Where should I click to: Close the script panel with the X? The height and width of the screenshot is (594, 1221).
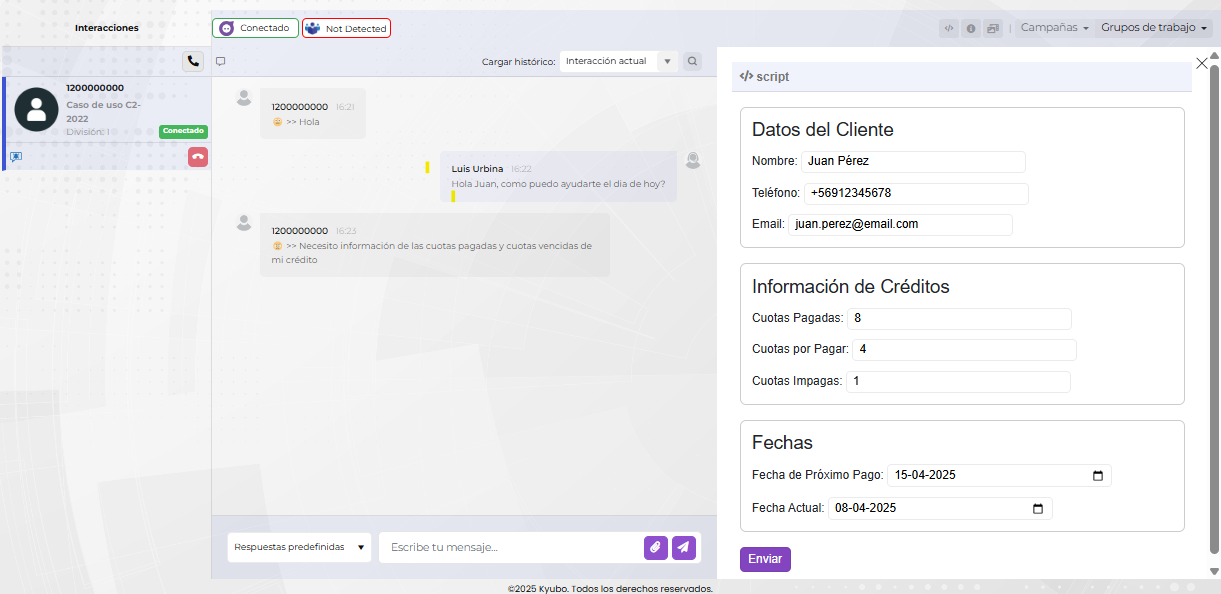[x=1202, y=63]
